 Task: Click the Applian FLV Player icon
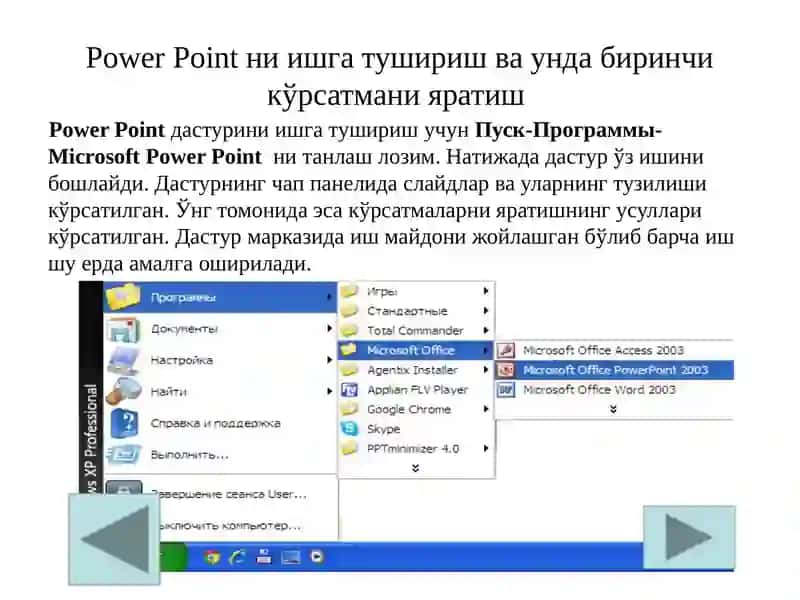349,390
